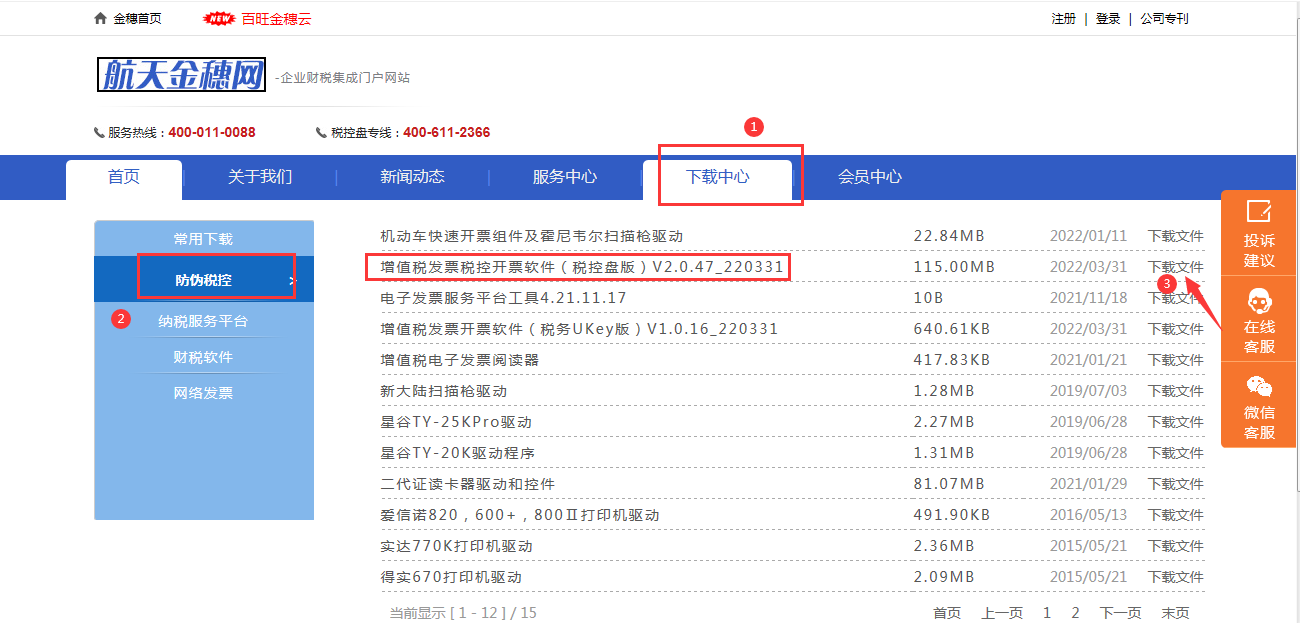Click 机动车快速开票组件及霍尼韦尔扫描枪驱动 title
The image size is (1300, 623).
tap(532, 236)
